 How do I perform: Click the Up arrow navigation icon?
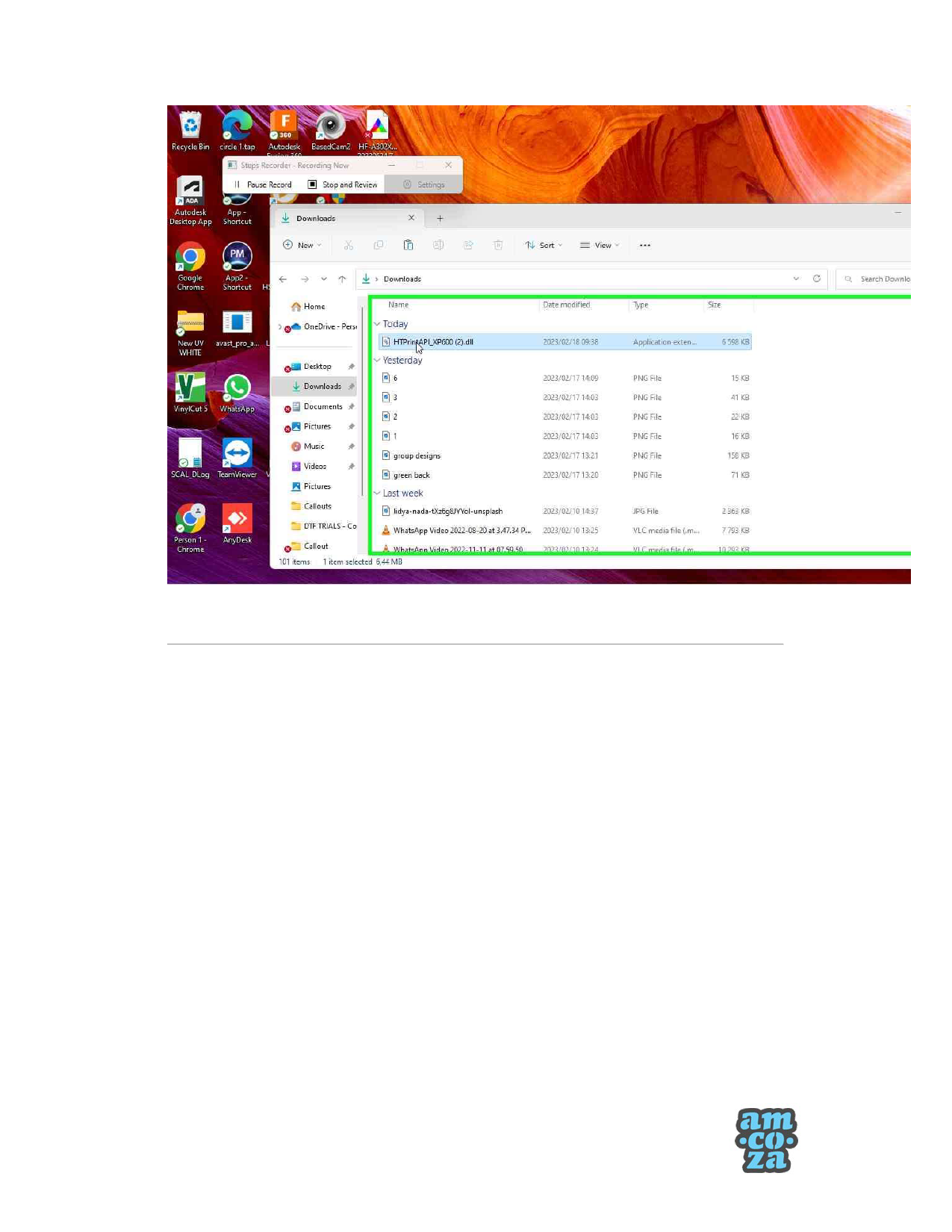(342, 279)
